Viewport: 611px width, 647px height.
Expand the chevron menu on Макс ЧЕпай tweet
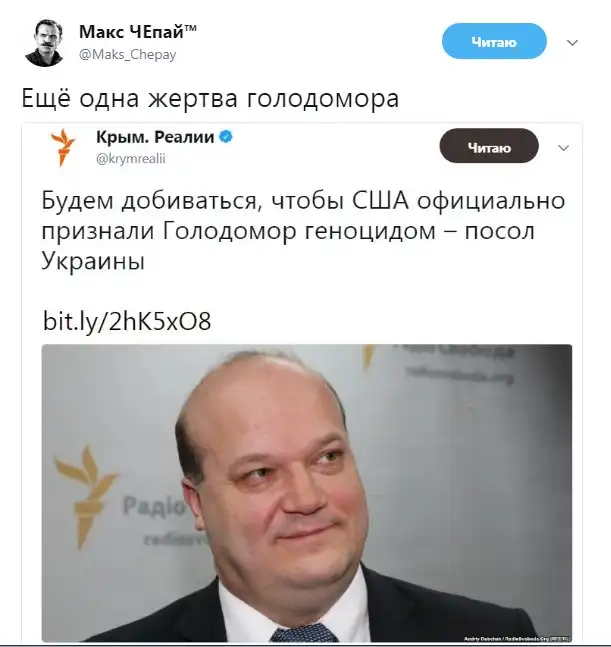coord(572,43)
